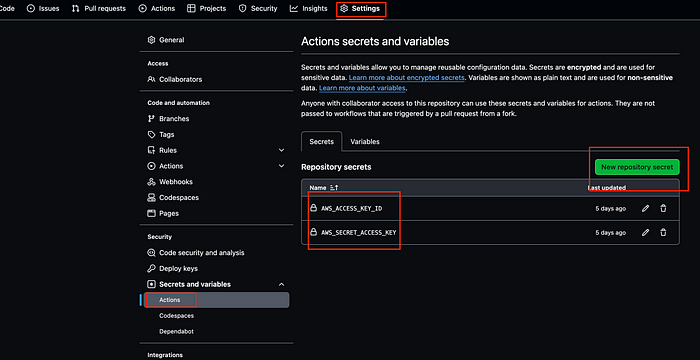Click '5 days ago' in AWS_SECRET_ACCESS_KEY row
Image resolution: width=700 pixels, height=360 pixels.
point(611,232)
